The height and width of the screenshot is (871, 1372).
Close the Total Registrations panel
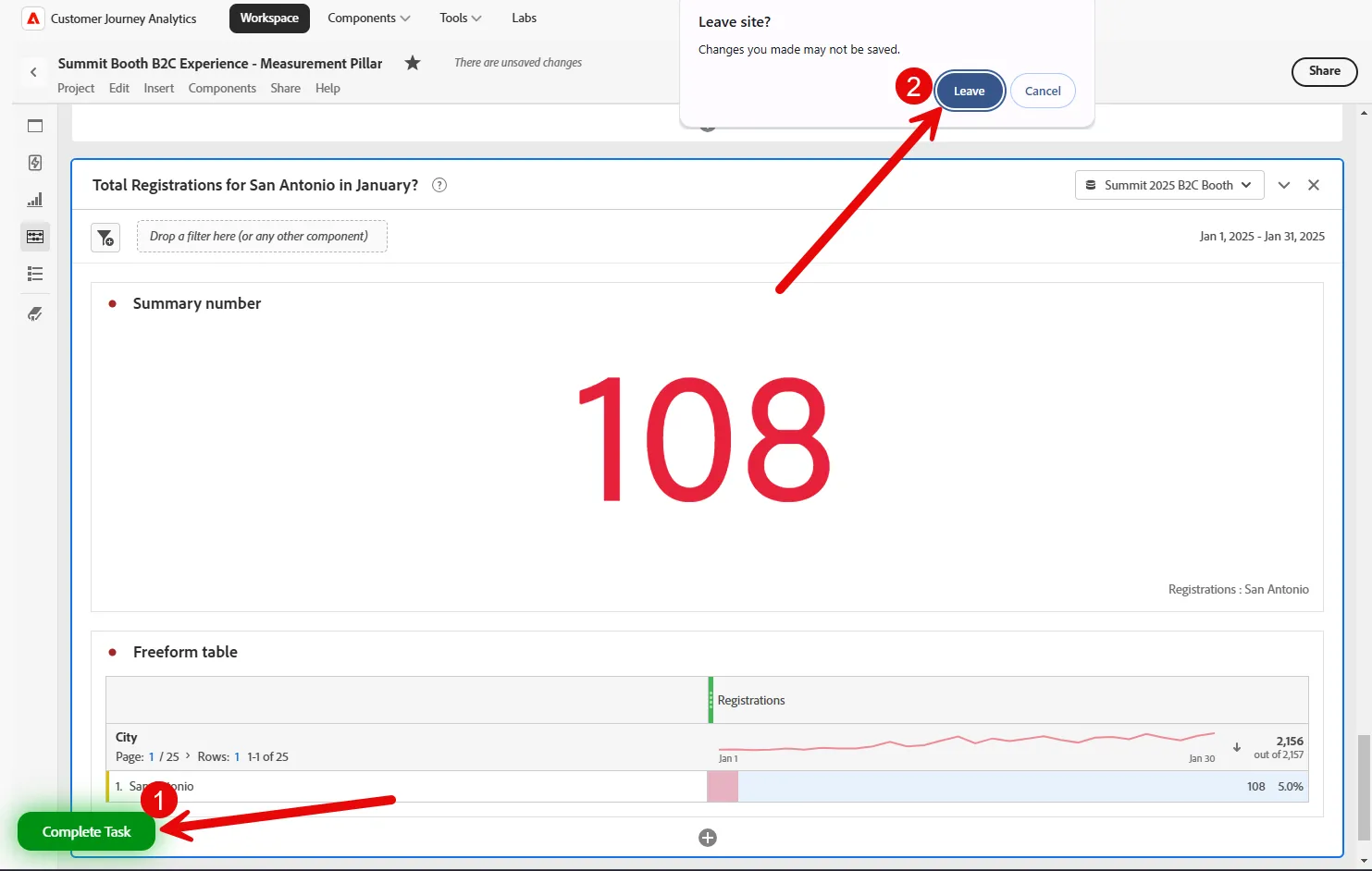[1314, 185]
